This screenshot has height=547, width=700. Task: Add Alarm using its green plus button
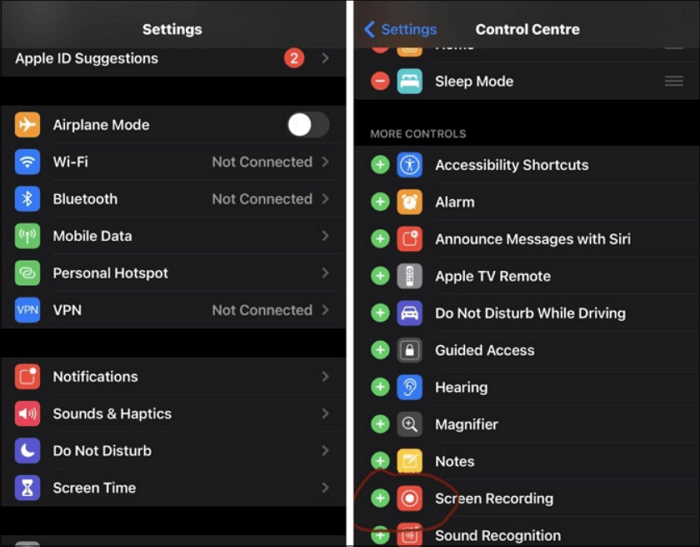click(x=380, y=202)
